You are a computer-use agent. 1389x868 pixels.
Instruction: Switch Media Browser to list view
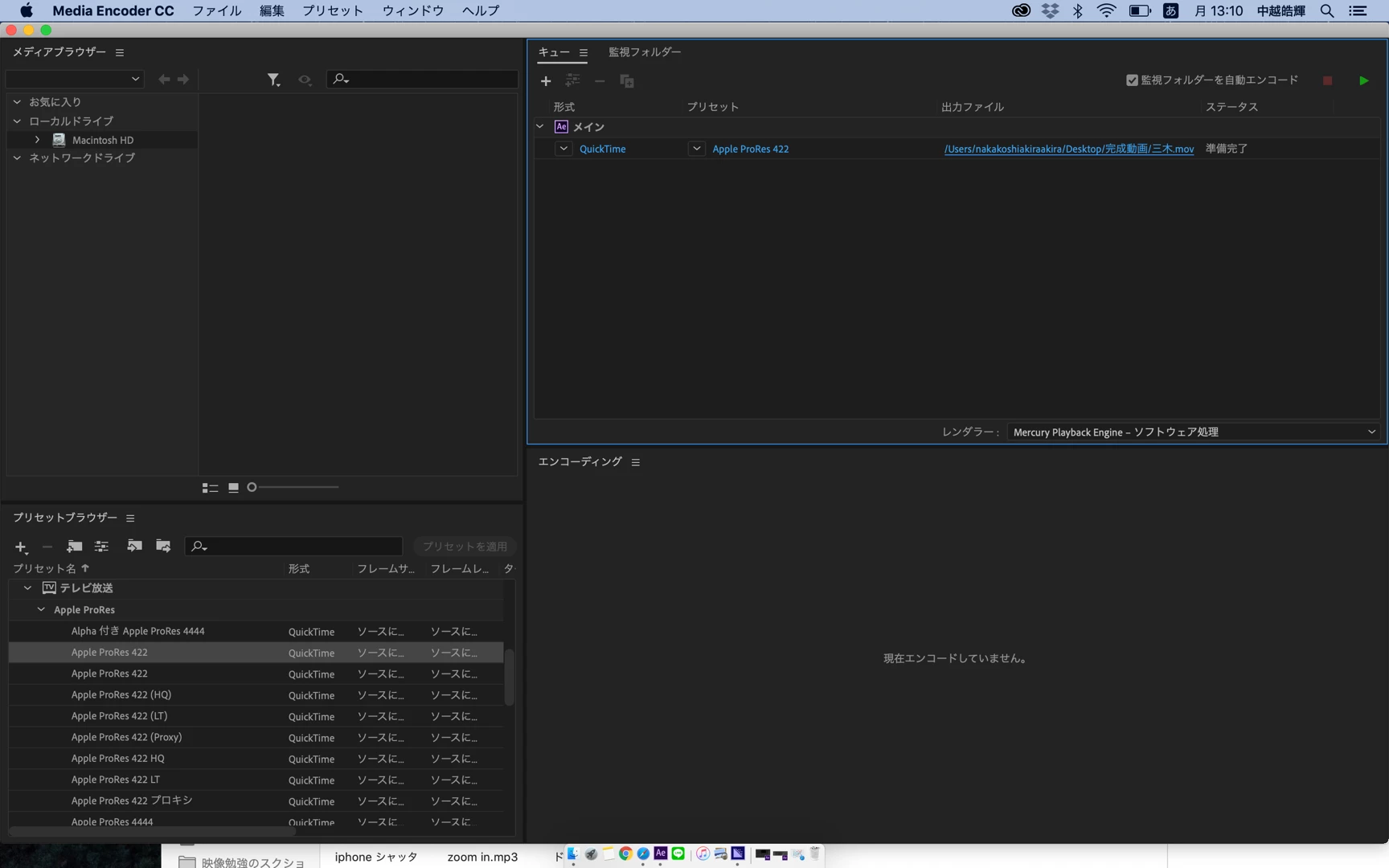pos(211,488)
